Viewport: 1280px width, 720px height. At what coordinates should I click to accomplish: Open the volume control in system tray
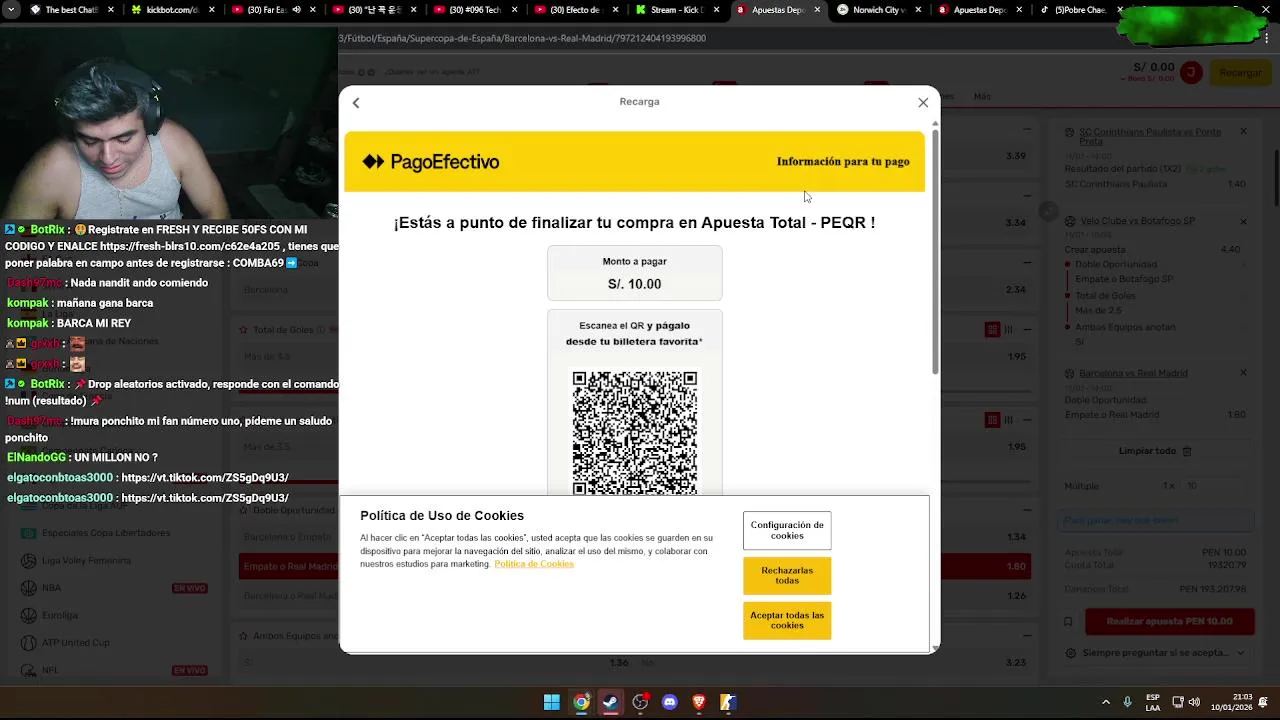point(1193,702)
